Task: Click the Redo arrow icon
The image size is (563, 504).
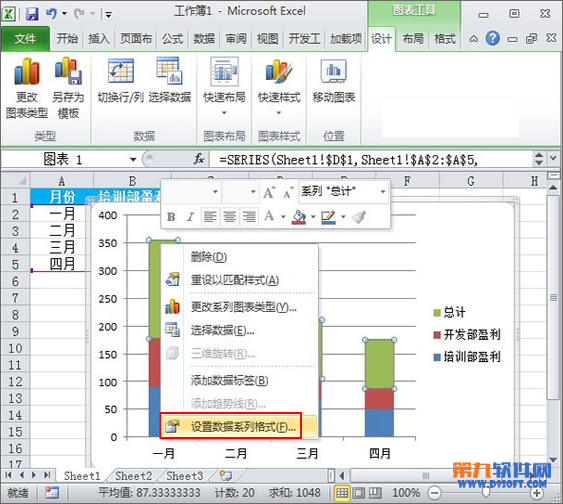Action: [x=79, y=14]
